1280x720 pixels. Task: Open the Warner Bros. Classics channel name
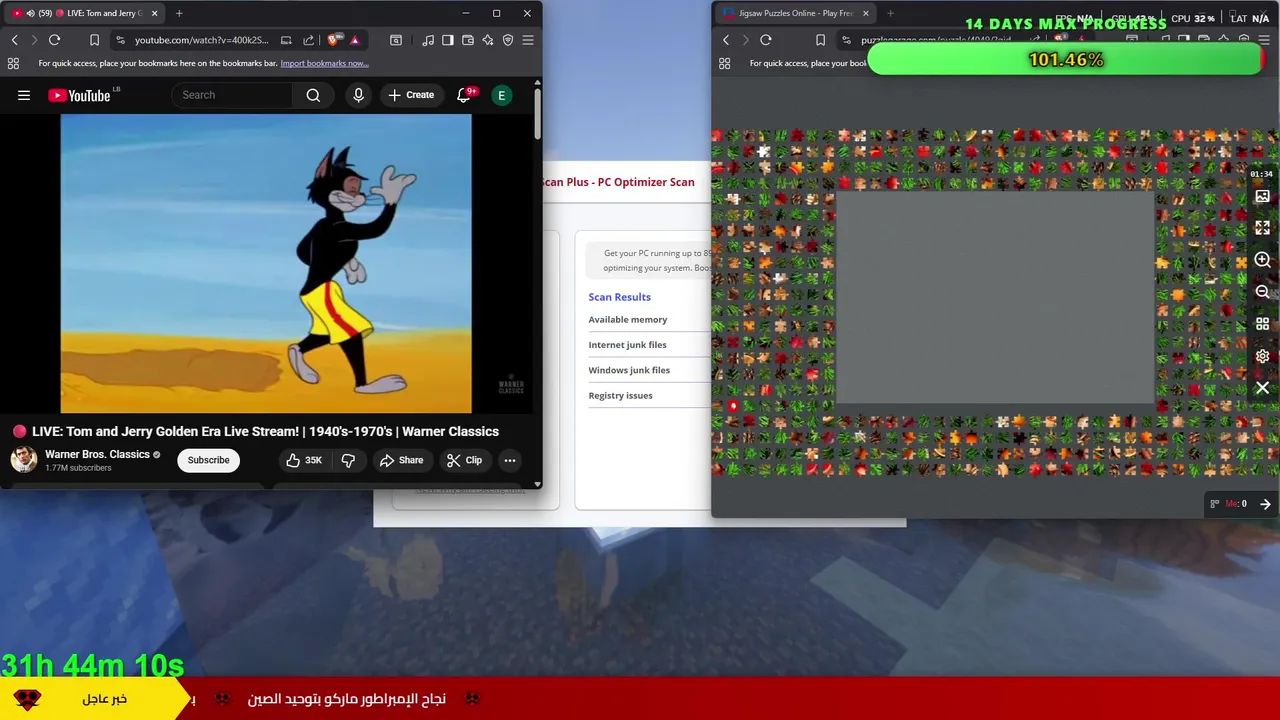[97, 454]
